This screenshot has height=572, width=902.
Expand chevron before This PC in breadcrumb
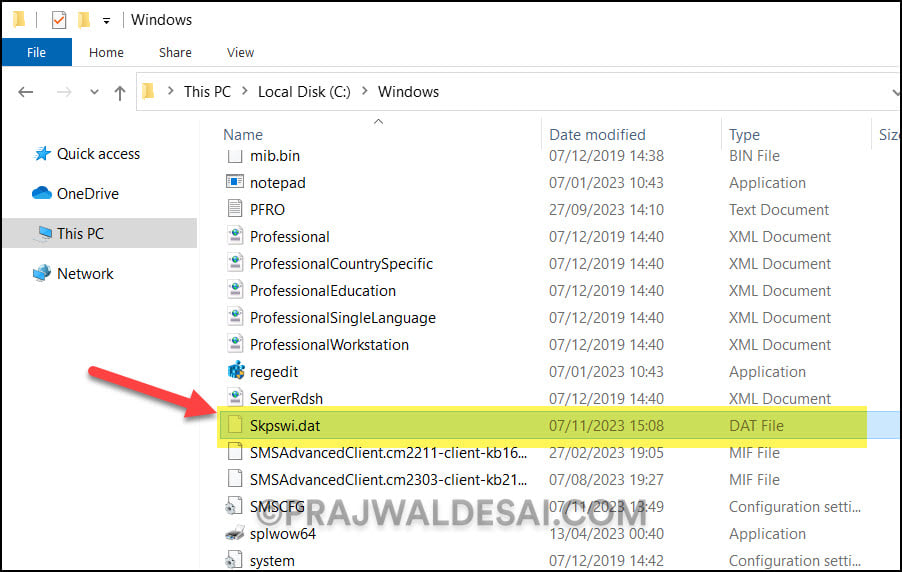click(x=170, y=91)
